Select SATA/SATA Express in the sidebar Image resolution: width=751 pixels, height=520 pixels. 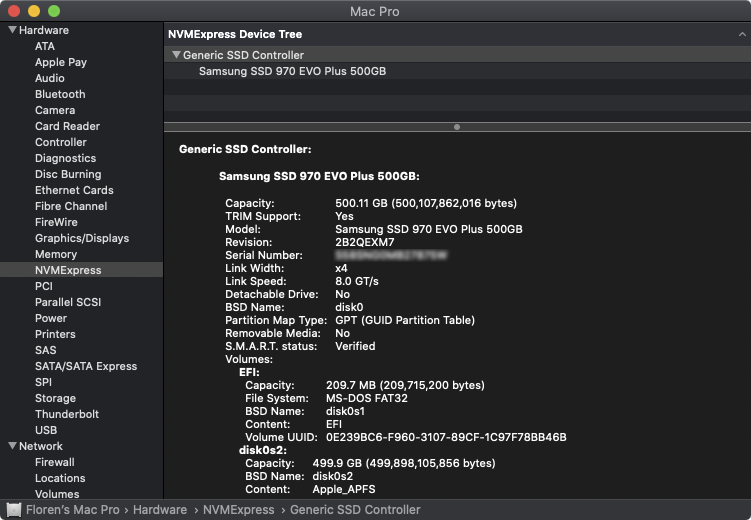tap(86, 366)
